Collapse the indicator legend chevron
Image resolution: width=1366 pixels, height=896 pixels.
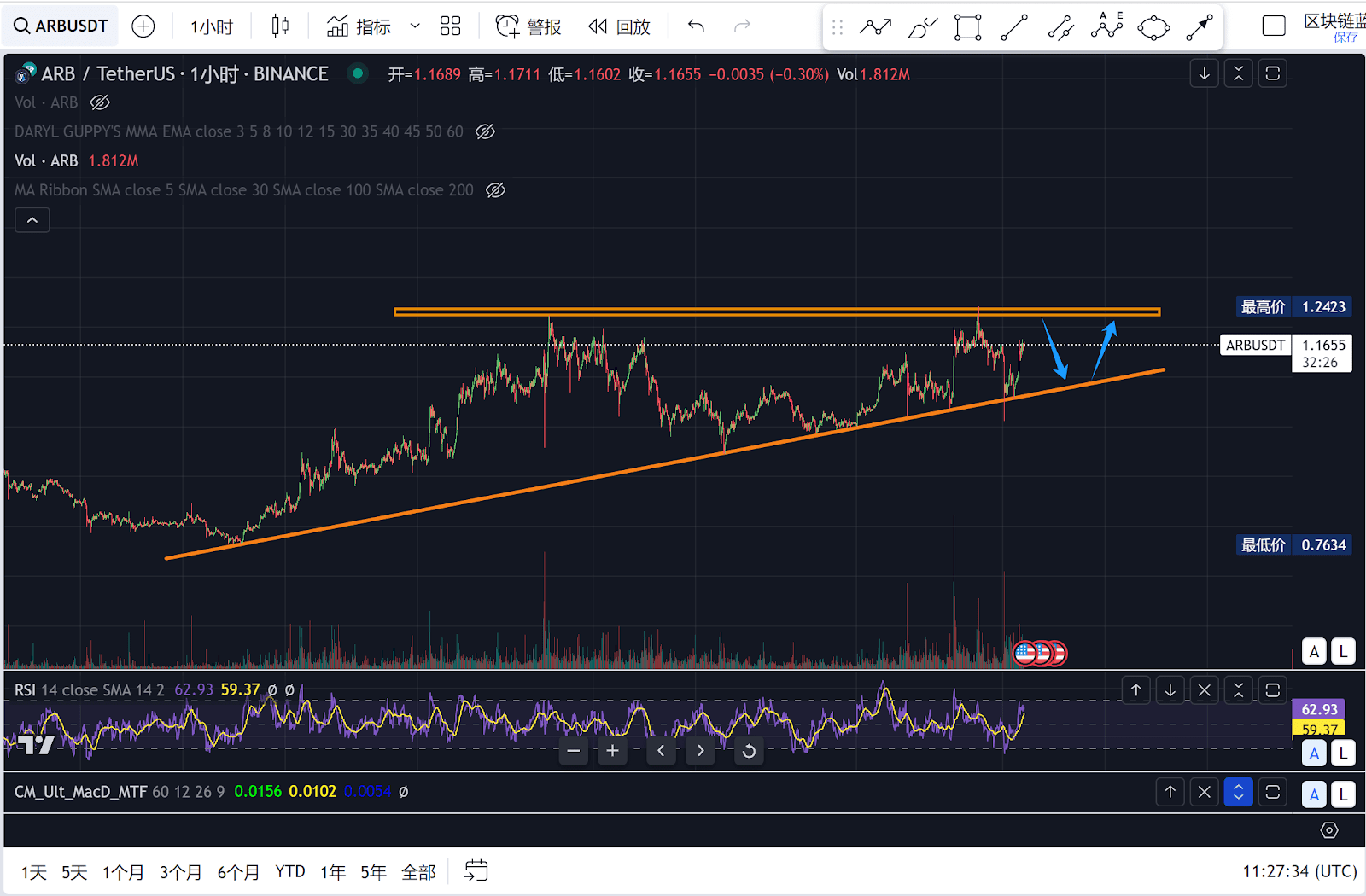coord(32,220)
